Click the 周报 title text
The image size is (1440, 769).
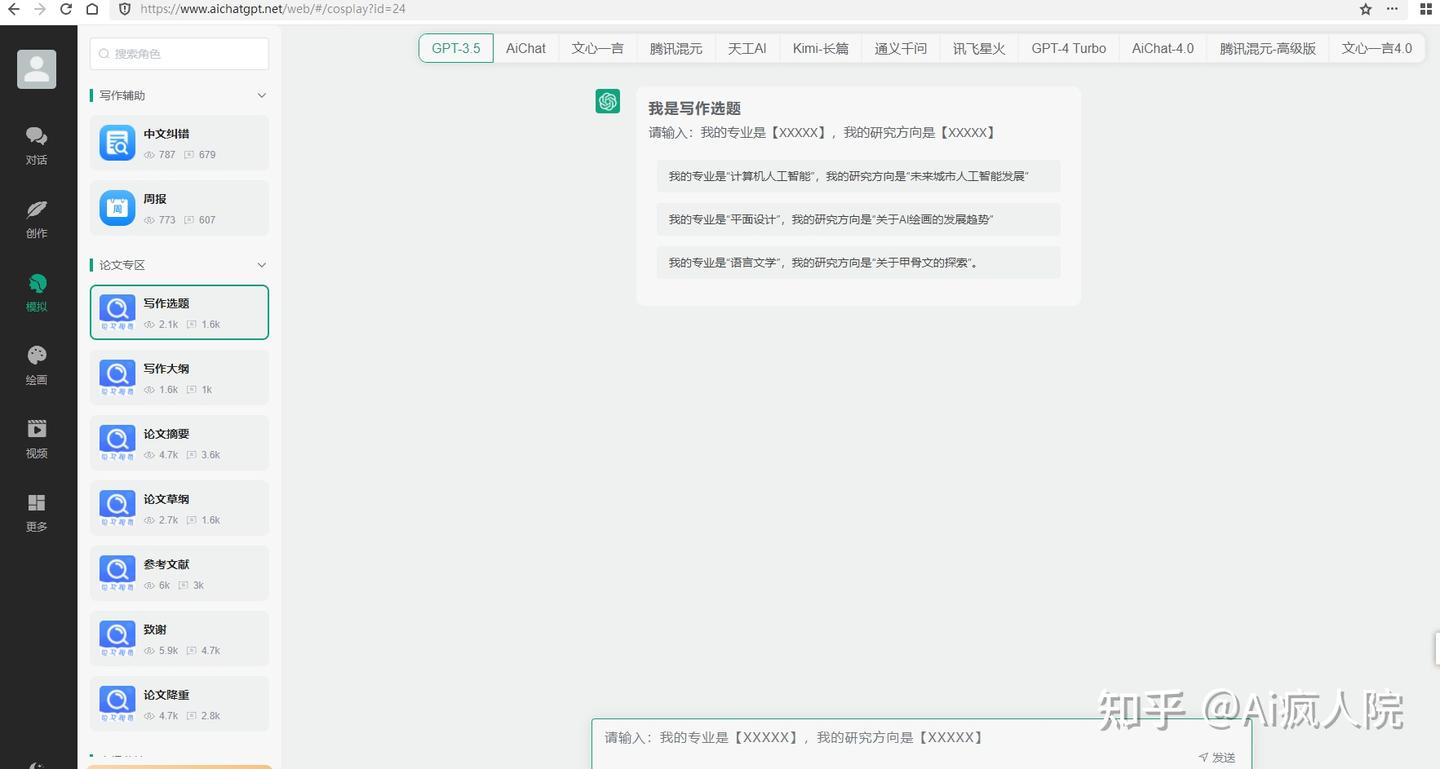[x=155, y=199]
